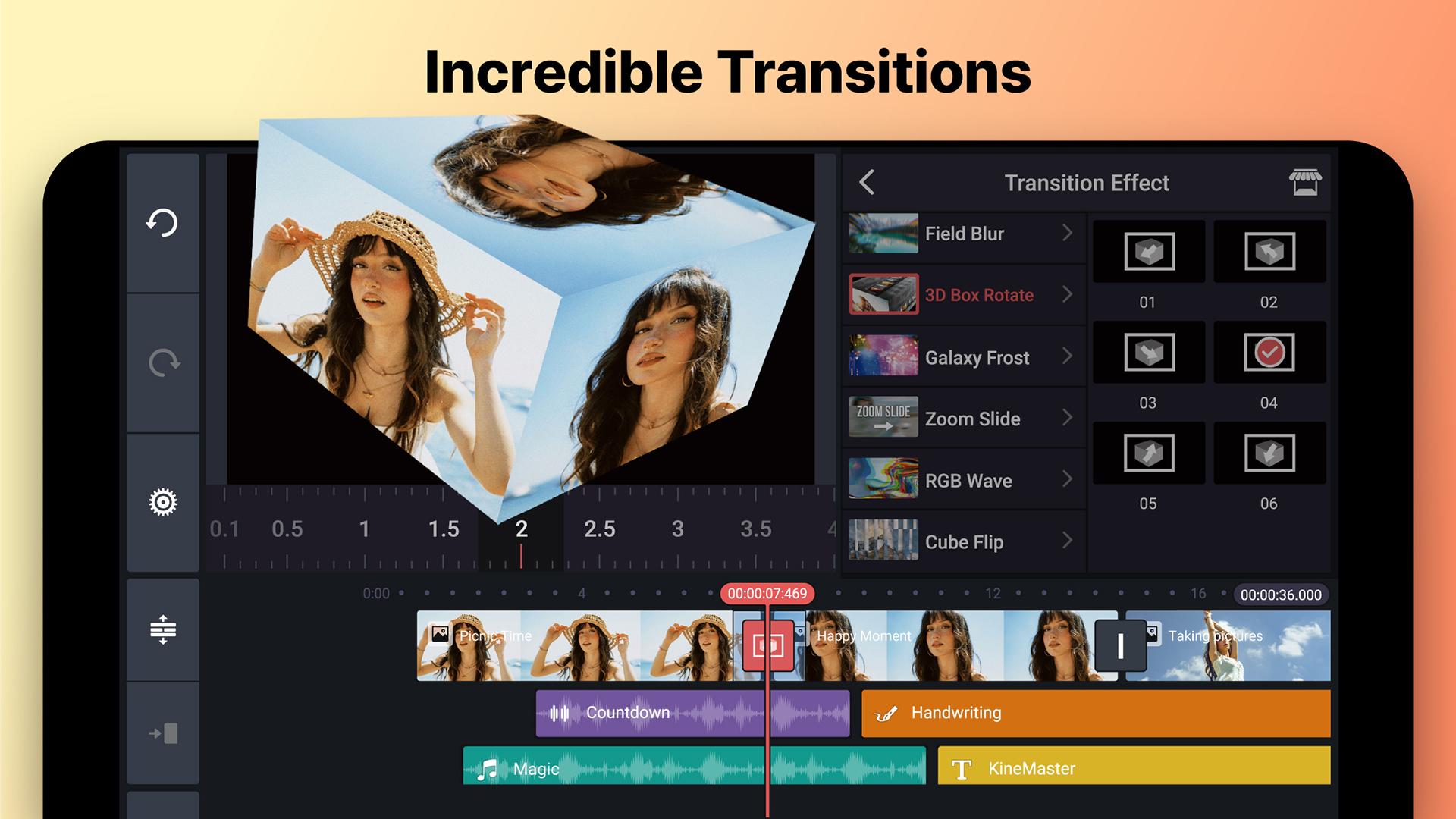Drag the timeline playhead marker at 00:00:07:469
Image resolution: width=1456 pixels, height=819 pixels.
click(766, 592)
